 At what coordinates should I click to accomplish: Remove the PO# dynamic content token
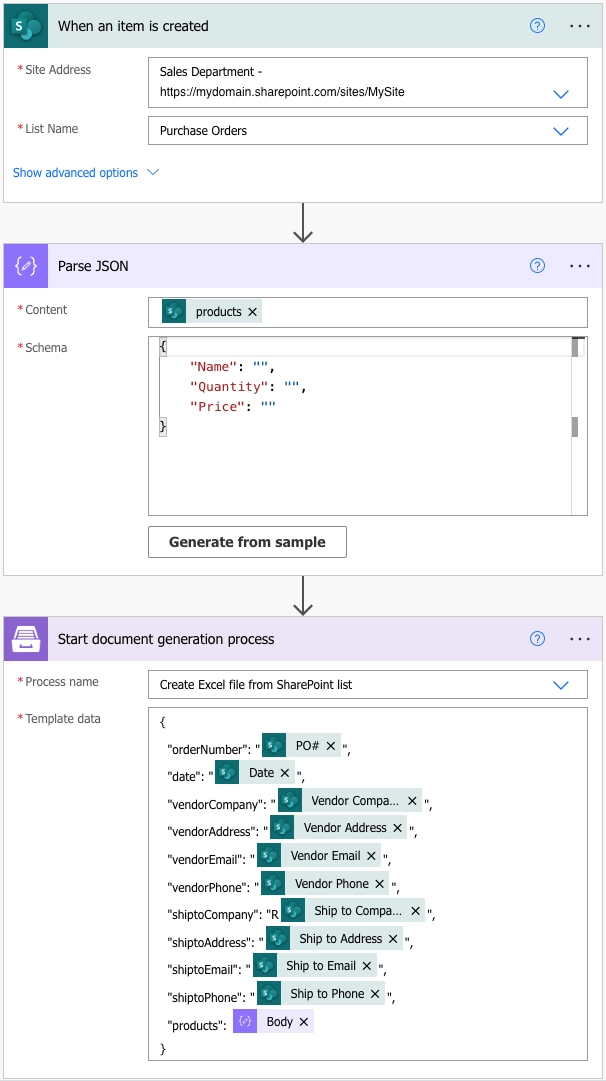tap(331, 746)
